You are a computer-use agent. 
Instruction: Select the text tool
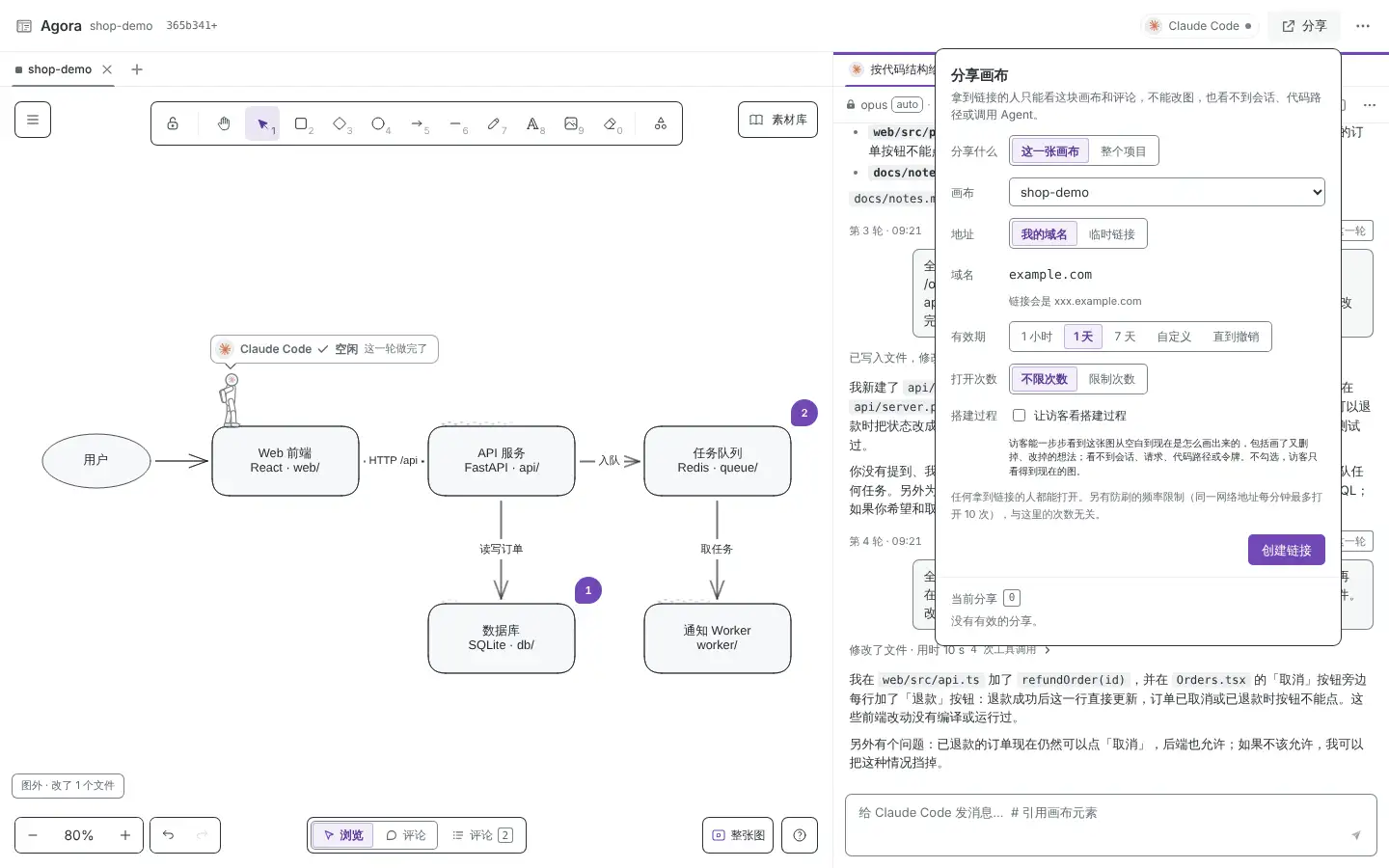[532, 123]
